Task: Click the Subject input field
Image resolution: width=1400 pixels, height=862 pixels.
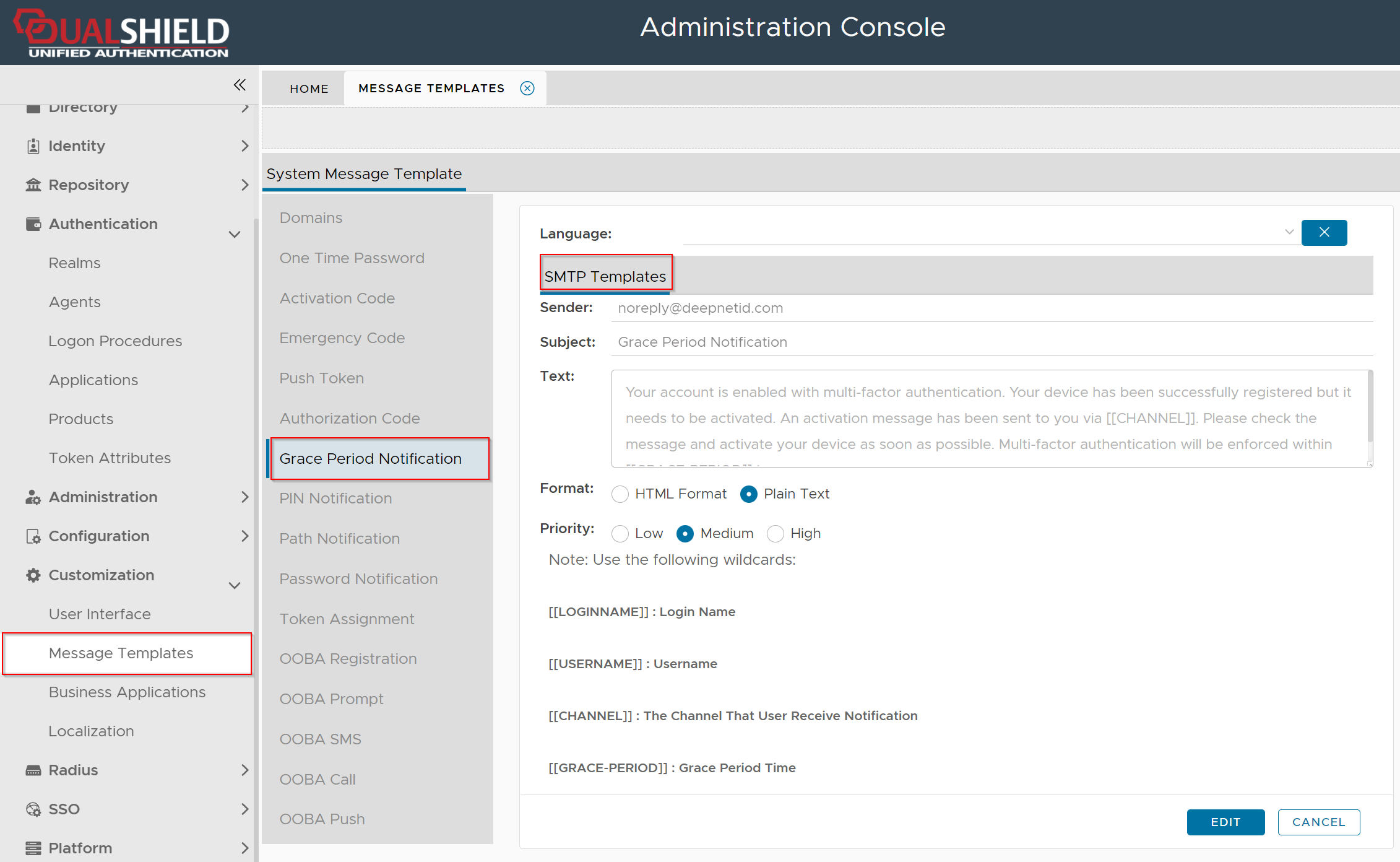Action: pos(990,342)
